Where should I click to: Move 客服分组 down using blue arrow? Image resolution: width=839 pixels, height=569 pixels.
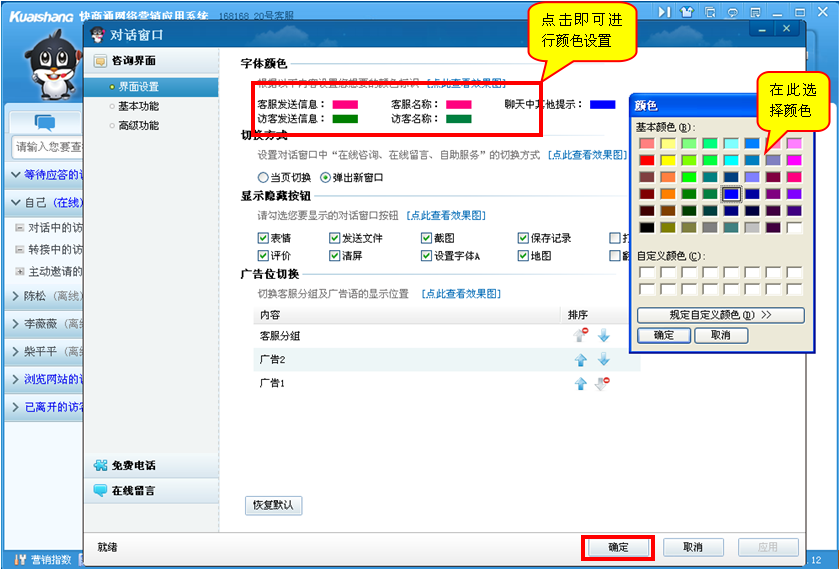click(603, 336)
